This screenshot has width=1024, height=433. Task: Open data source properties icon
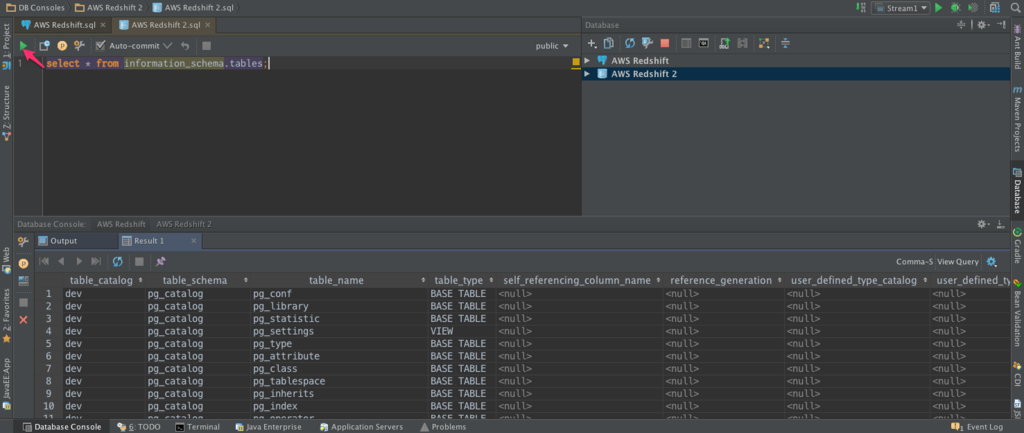click(647, 43)
